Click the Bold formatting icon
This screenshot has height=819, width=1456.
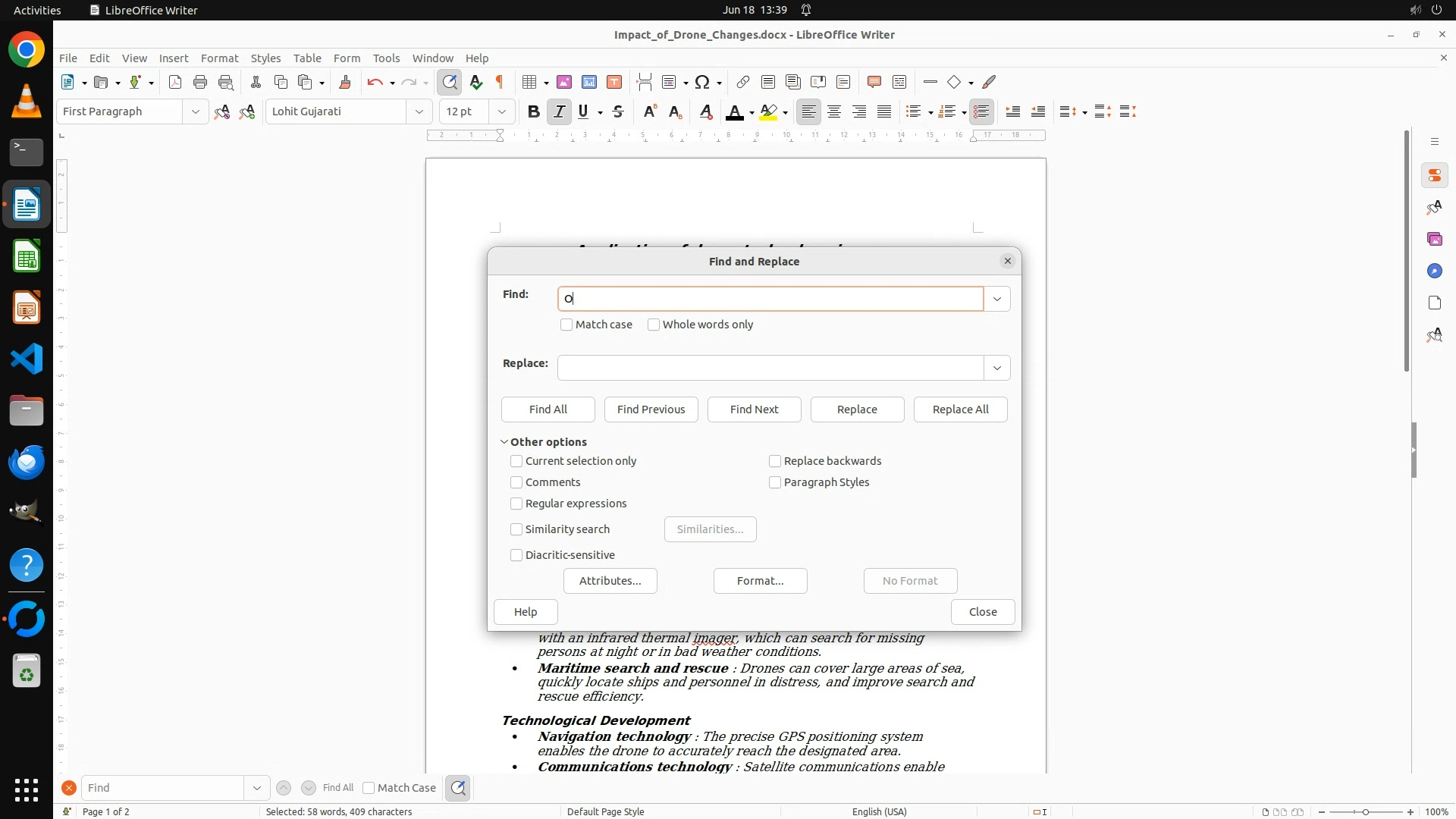(533, 112)
